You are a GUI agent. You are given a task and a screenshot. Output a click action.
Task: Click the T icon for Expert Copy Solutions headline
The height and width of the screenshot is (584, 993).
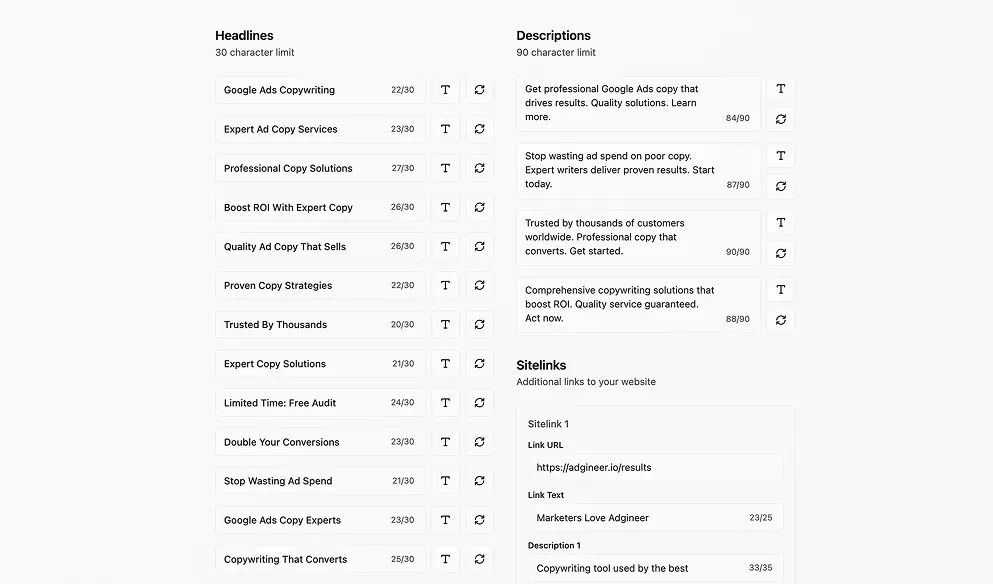[x=445, y=364]
